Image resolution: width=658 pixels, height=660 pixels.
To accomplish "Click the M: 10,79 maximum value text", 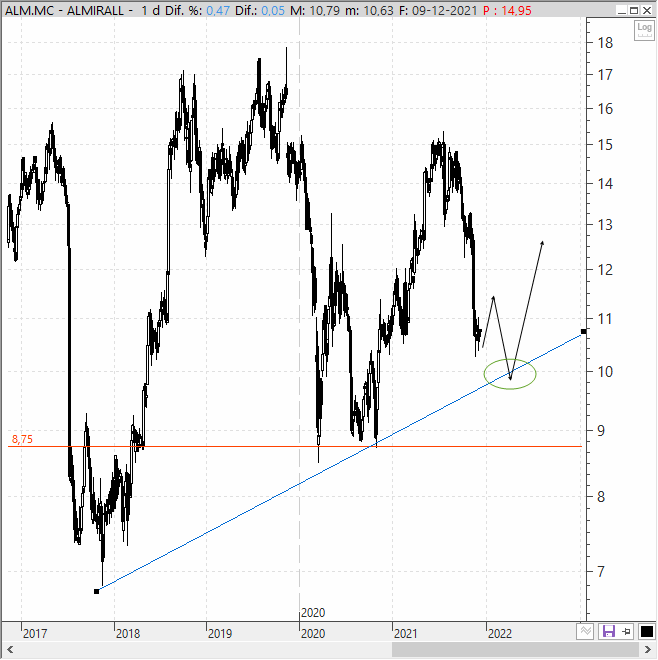I will [315, 11].
